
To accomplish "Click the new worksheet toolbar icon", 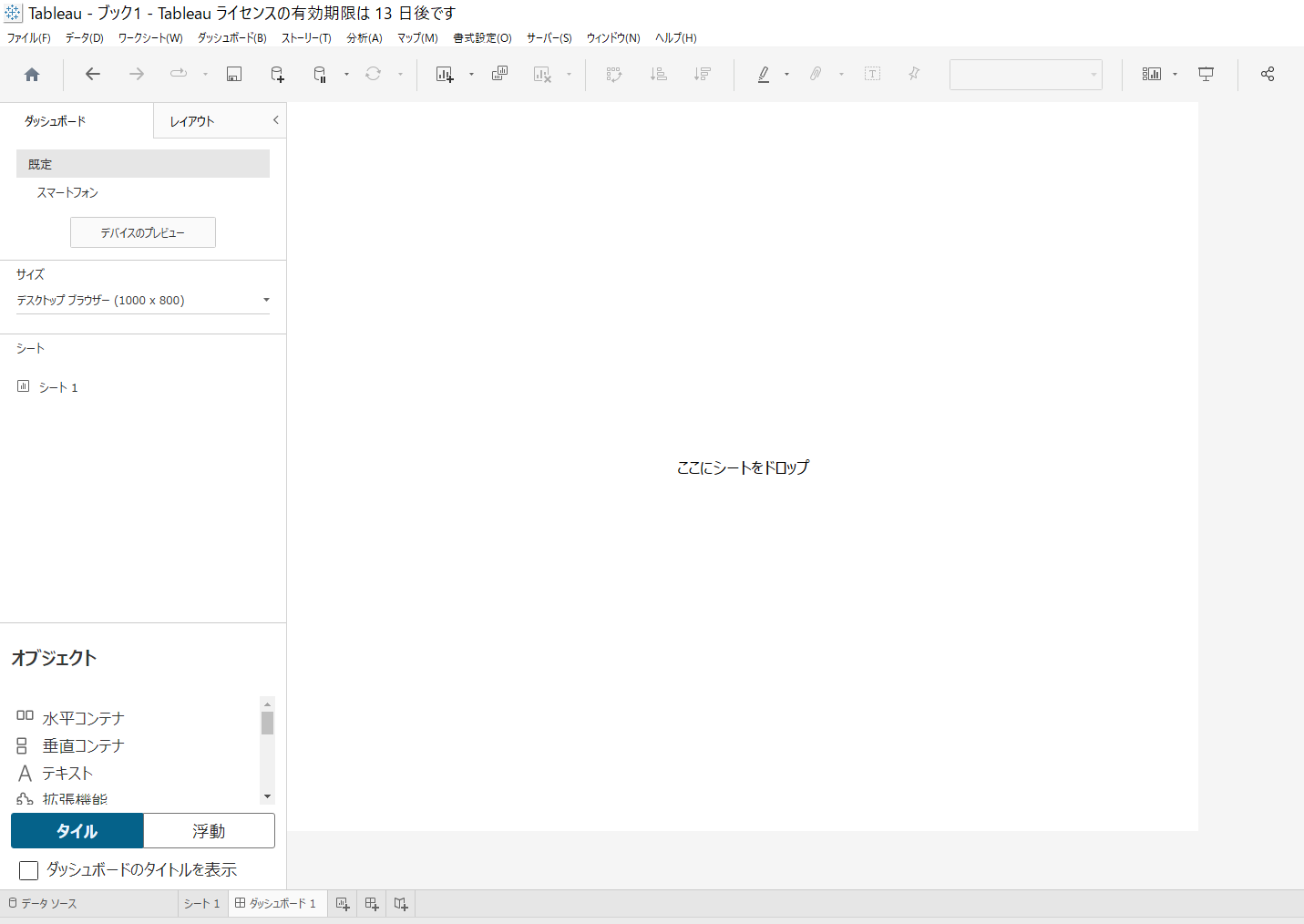I will click(445, 75).
